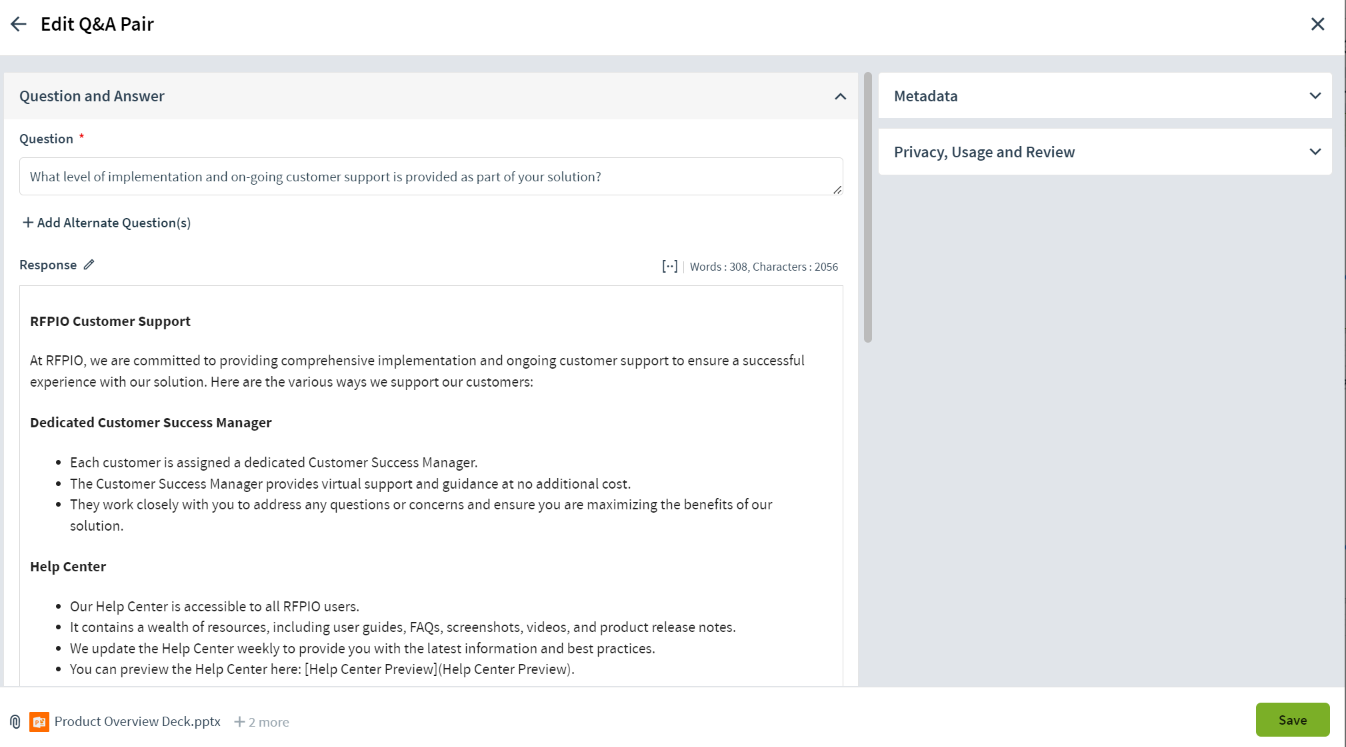Click the PowerPoint file icon
The image size is (1346, 747).
tap(39, 722)
